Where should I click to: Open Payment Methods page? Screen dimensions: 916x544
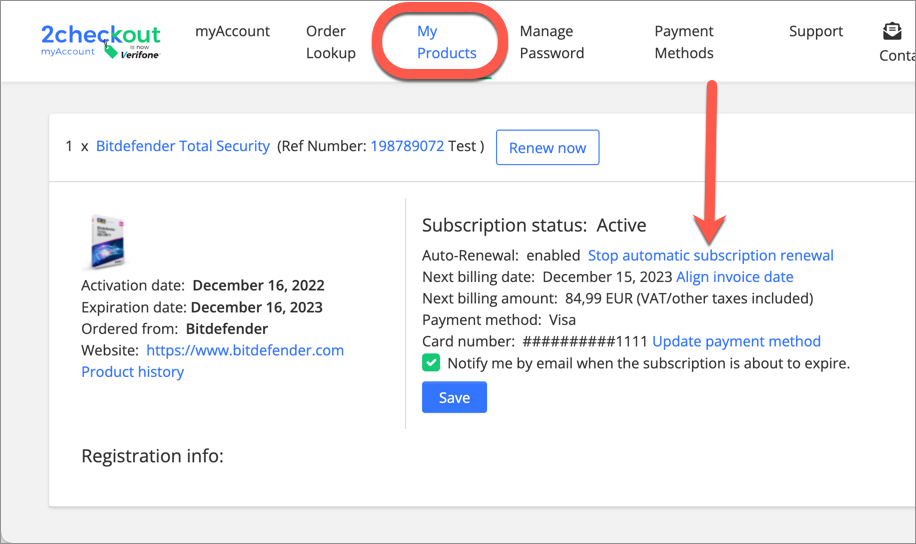[x=684, y=42]
